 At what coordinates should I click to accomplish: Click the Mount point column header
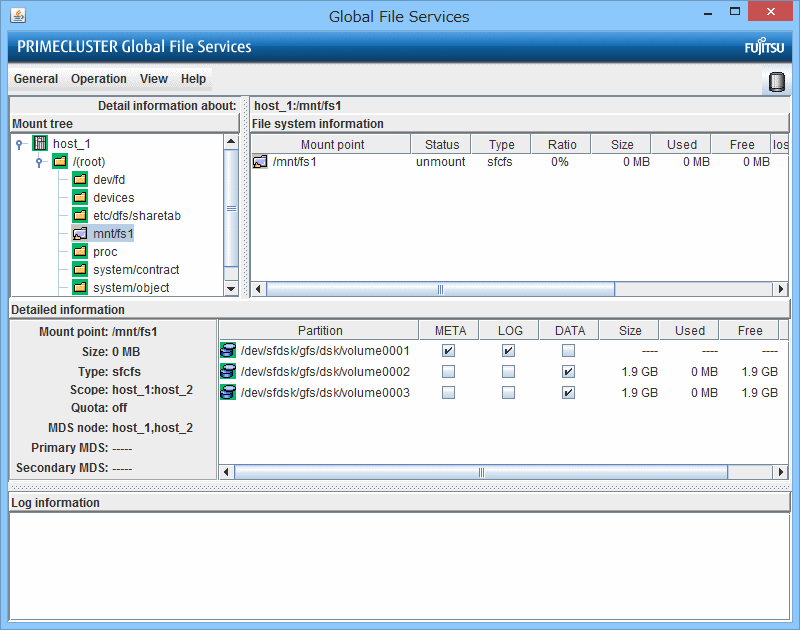point(332,144)
